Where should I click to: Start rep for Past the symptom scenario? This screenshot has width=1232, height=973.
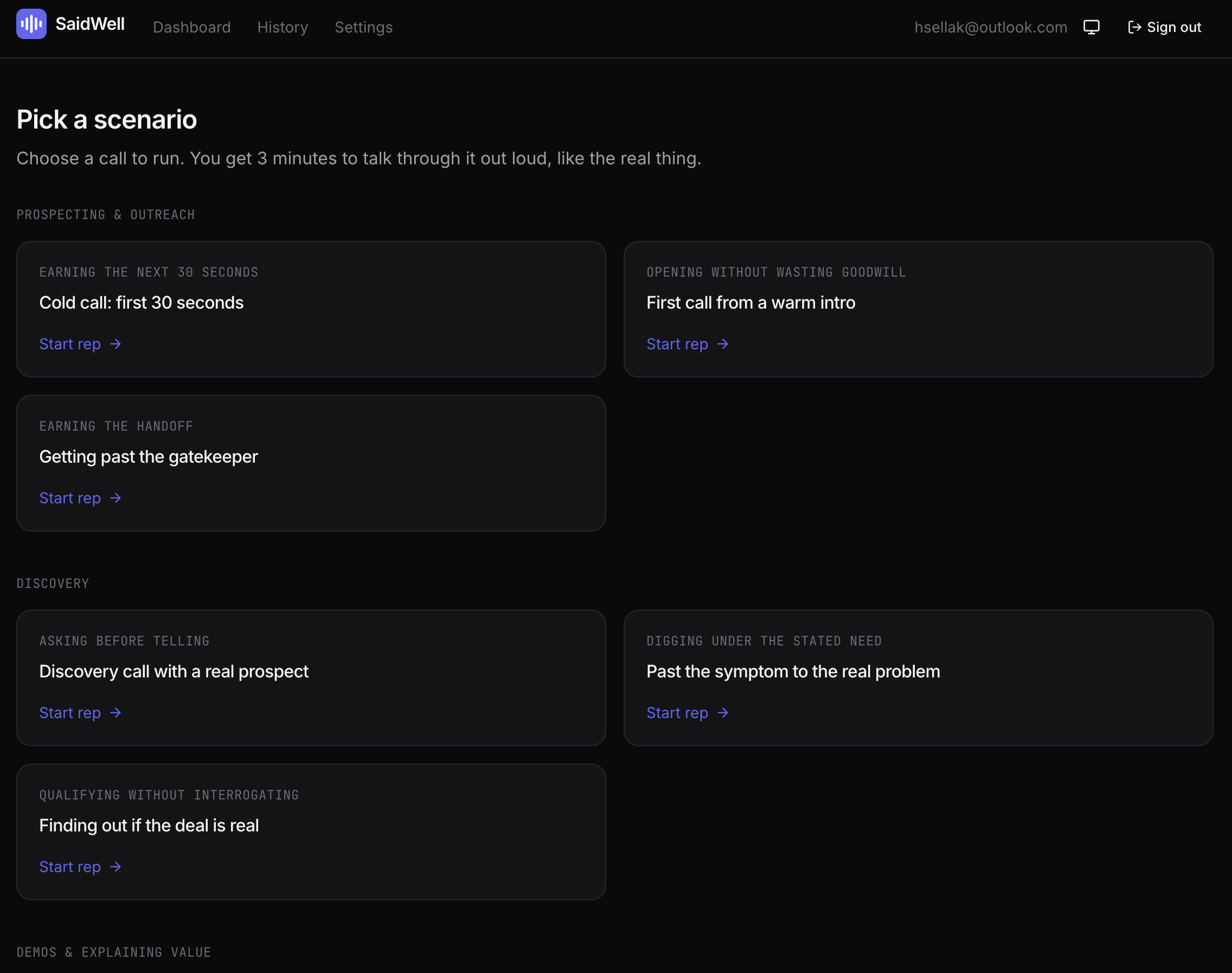pos(688,713)
